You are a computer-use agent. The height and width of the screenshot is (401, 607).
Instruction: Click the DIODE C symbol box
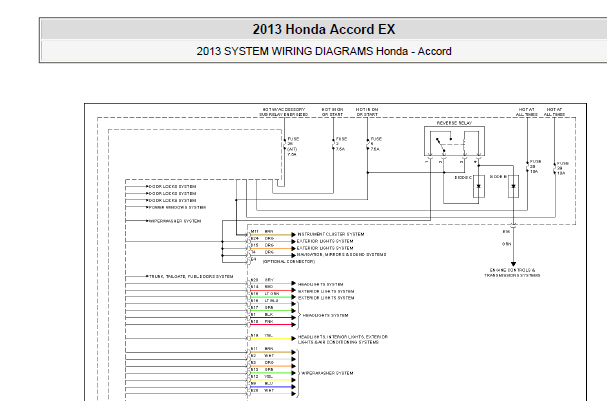click(x=479, y=186)
